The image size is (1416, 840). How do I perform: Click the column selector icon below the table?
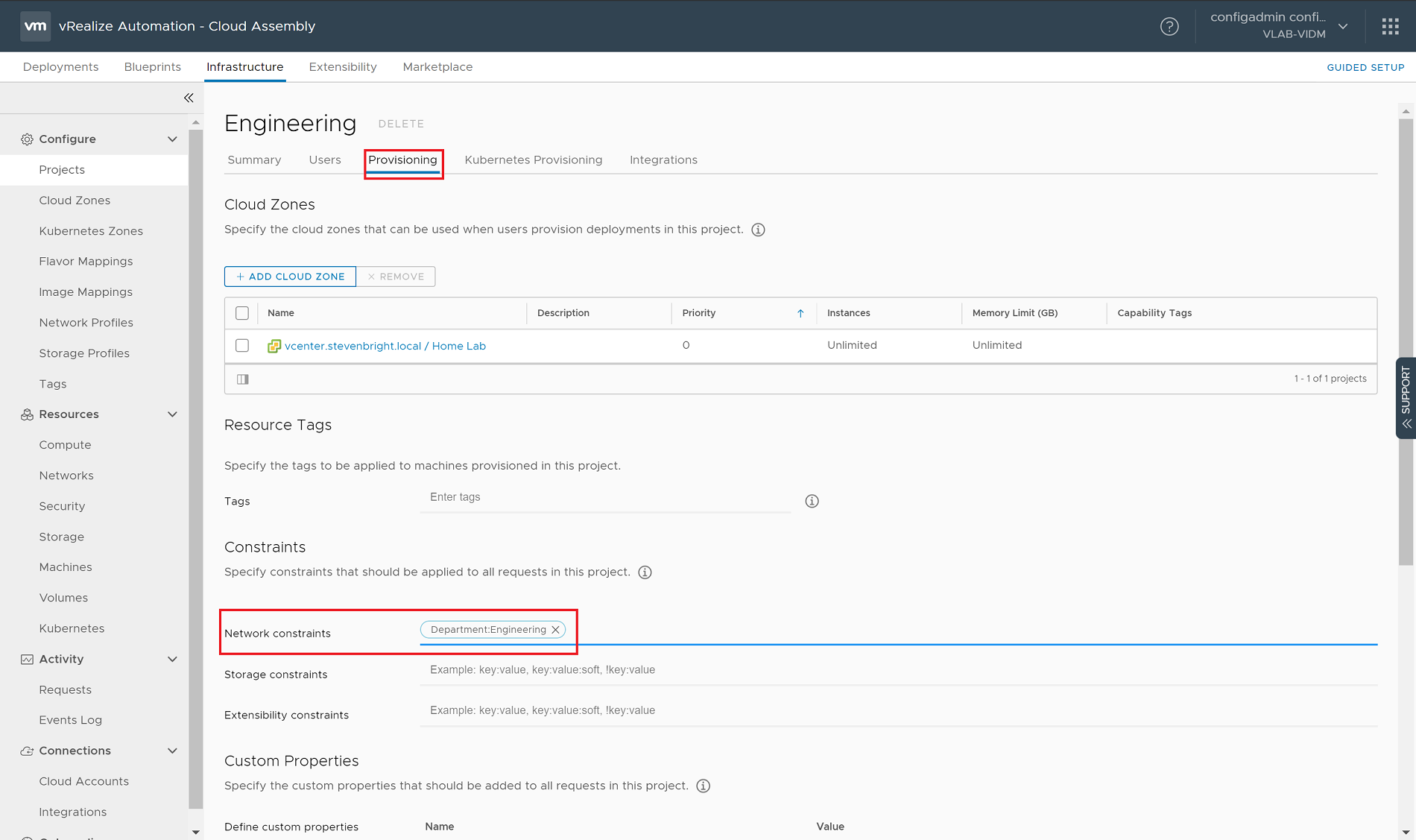click(x=242, y=379)
